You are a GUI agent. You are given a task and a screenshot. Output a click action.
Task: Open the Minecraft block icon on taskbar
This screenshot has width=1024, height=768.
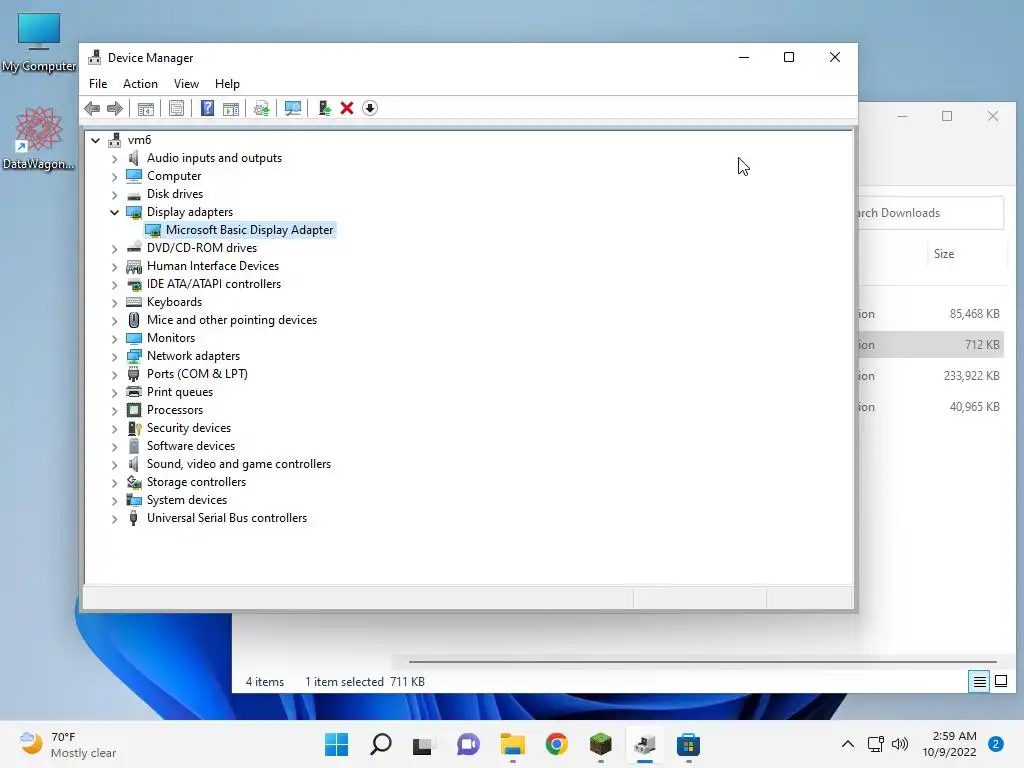(600, 744)
